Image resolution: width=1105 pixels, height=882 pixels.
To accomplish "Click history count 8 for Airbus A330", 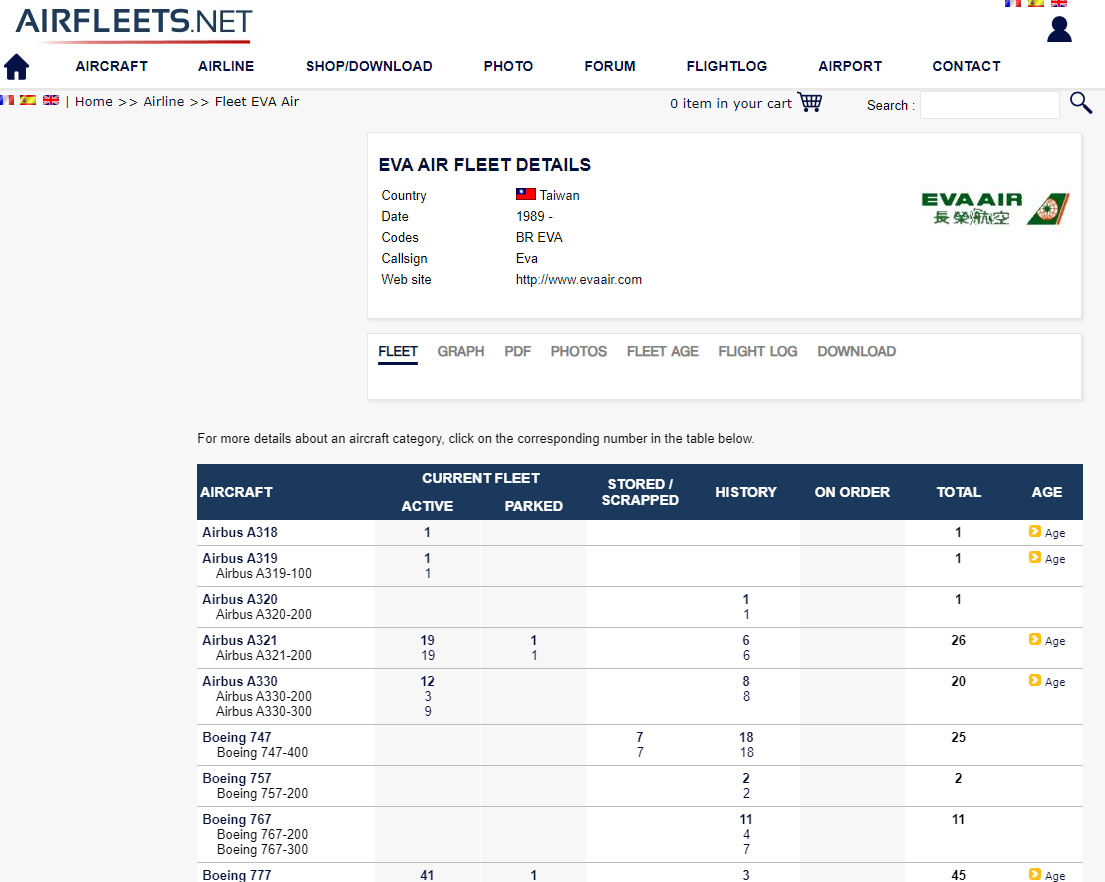I will 746,681.
